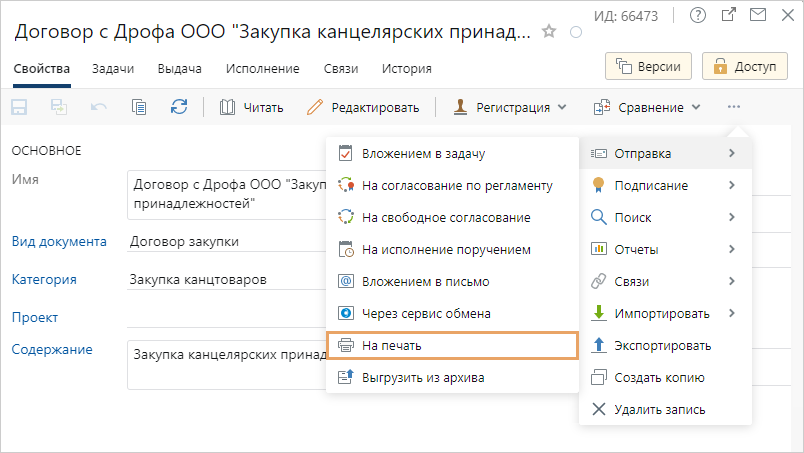Click the undo arrow icon in toolbar

(98, 107)
